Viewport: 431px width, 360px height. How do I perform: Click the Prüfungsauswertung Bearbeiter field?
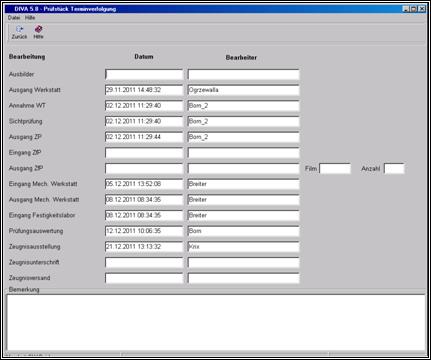click(243, 231)
